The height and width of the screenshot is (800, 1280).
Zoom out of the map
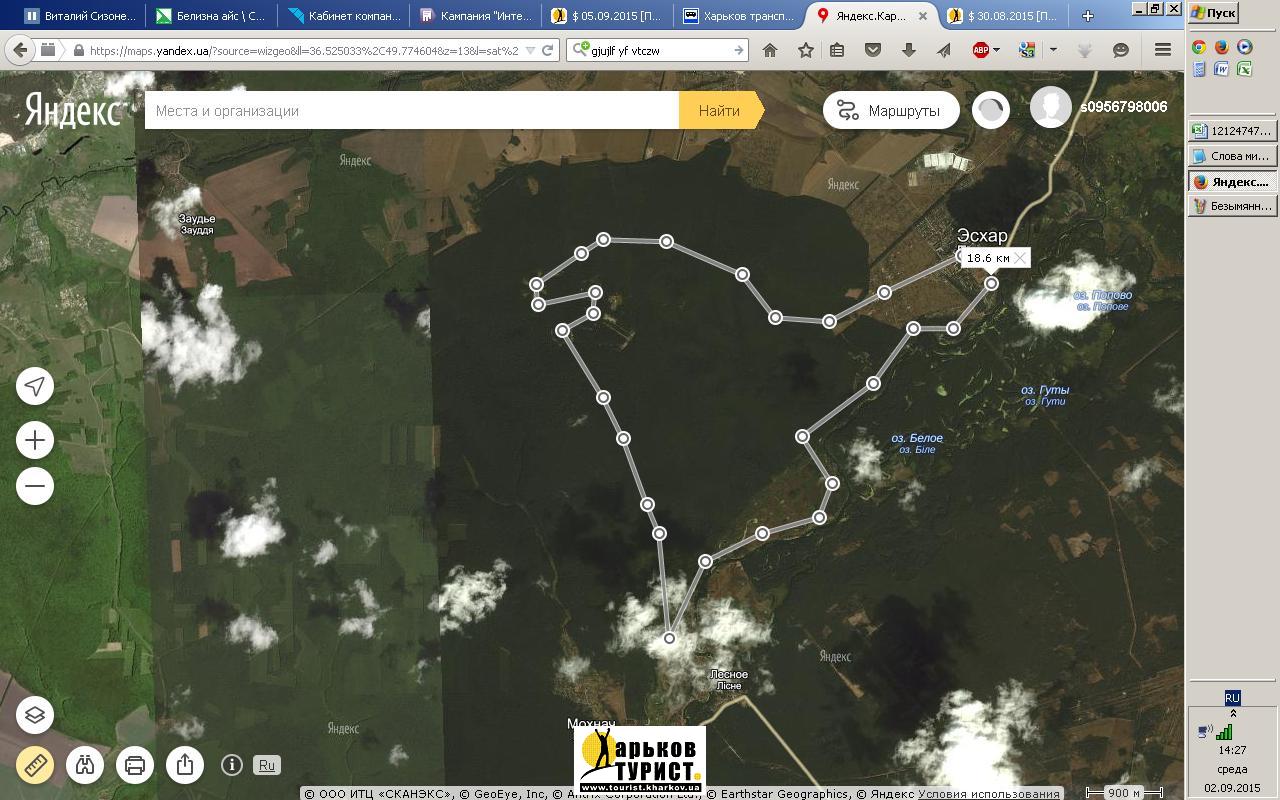tap(35, 487)
